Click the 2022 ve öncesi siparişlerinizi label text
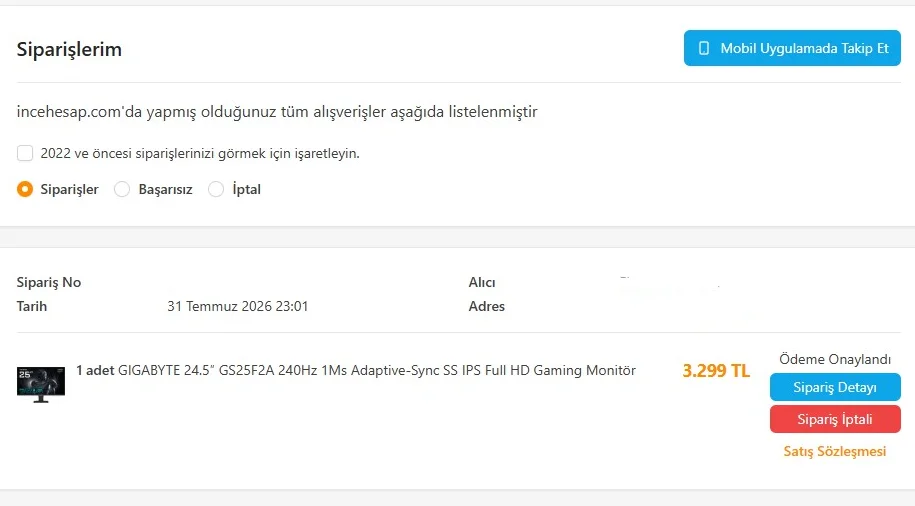The width and height of the screenshot is (915, 506). 200,153
